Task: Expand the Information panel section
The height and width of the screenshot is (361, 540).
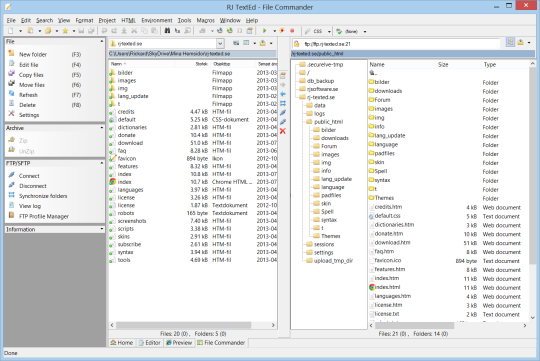Action: pos(102,229)
